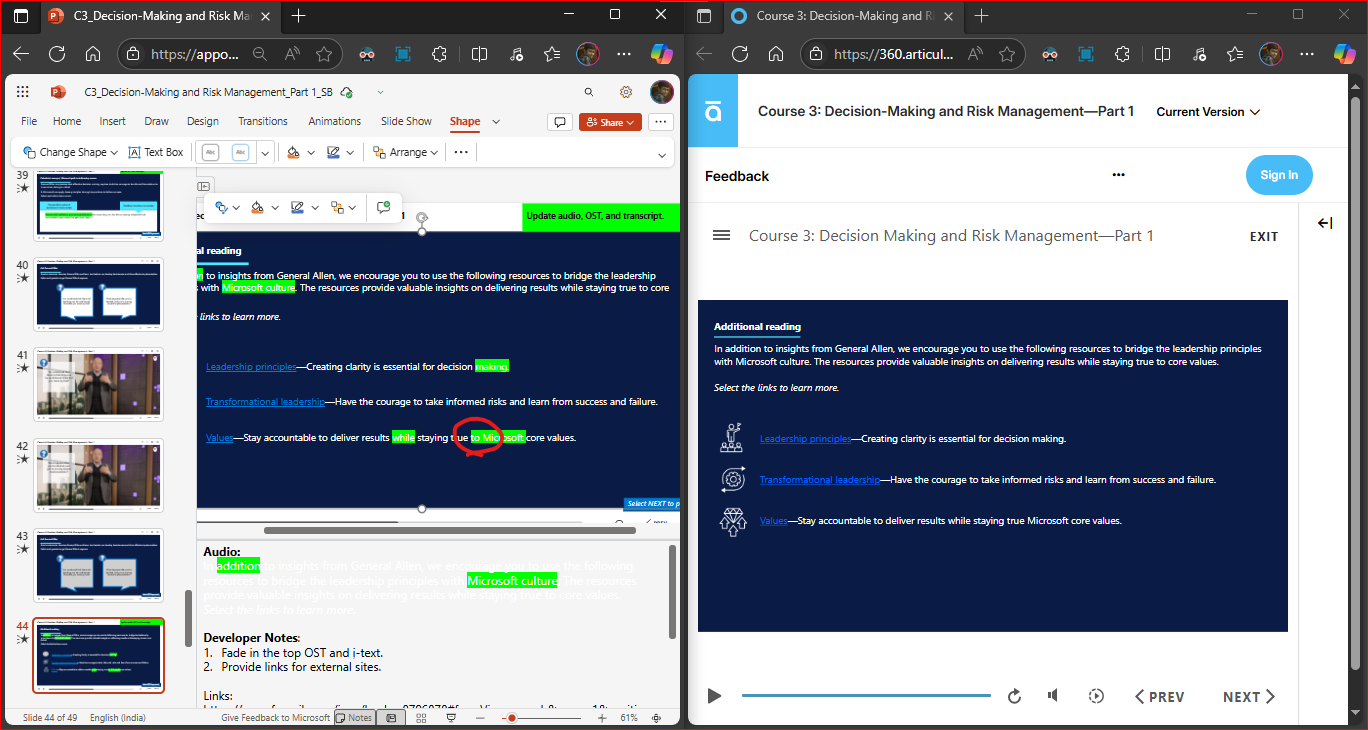Open Current Version dropdown in Review 360

coord(1208,112)
